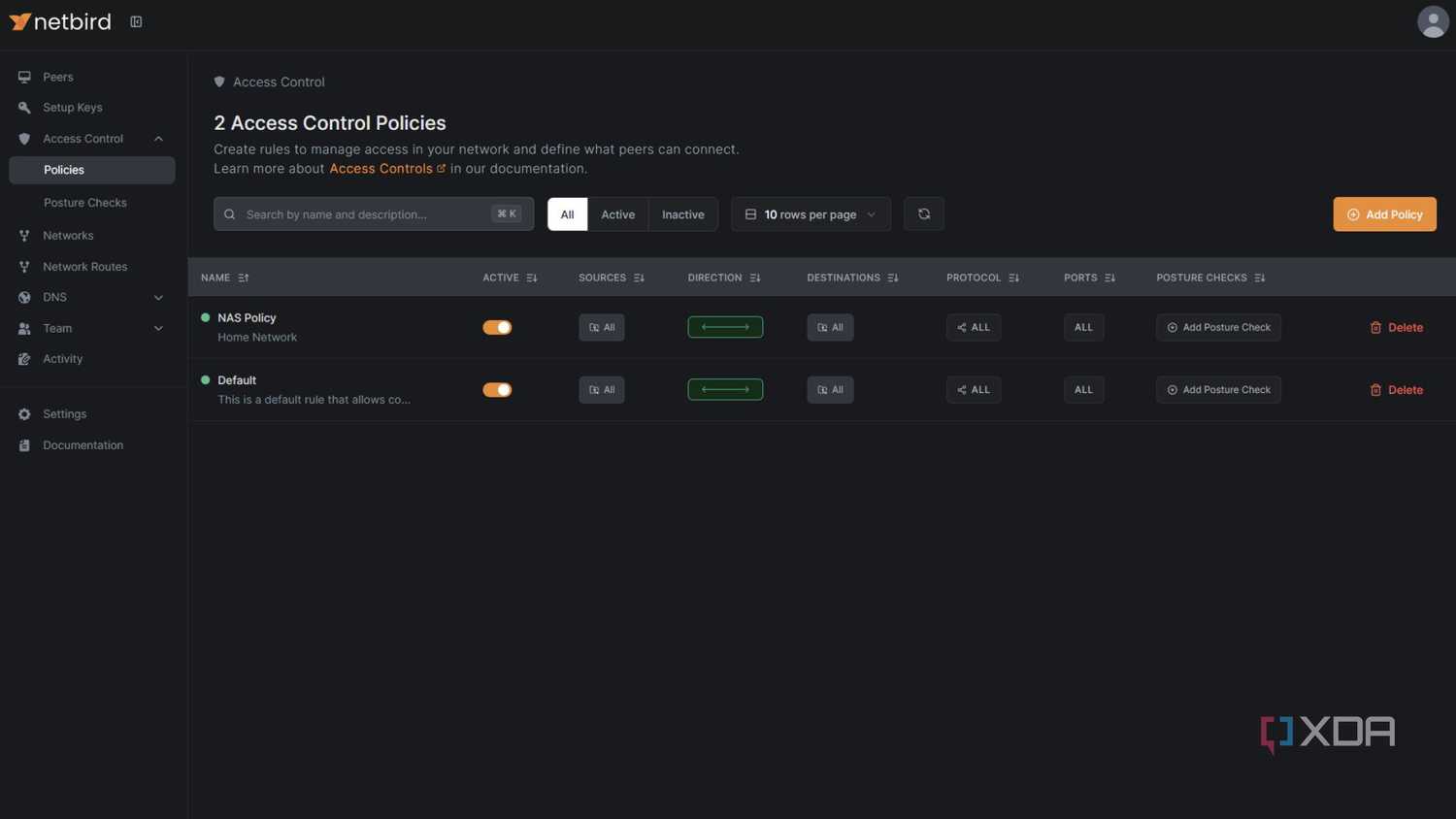1456x819 pixels.
Task: Sort by the Ports column
Action: tap(1089, 278)
